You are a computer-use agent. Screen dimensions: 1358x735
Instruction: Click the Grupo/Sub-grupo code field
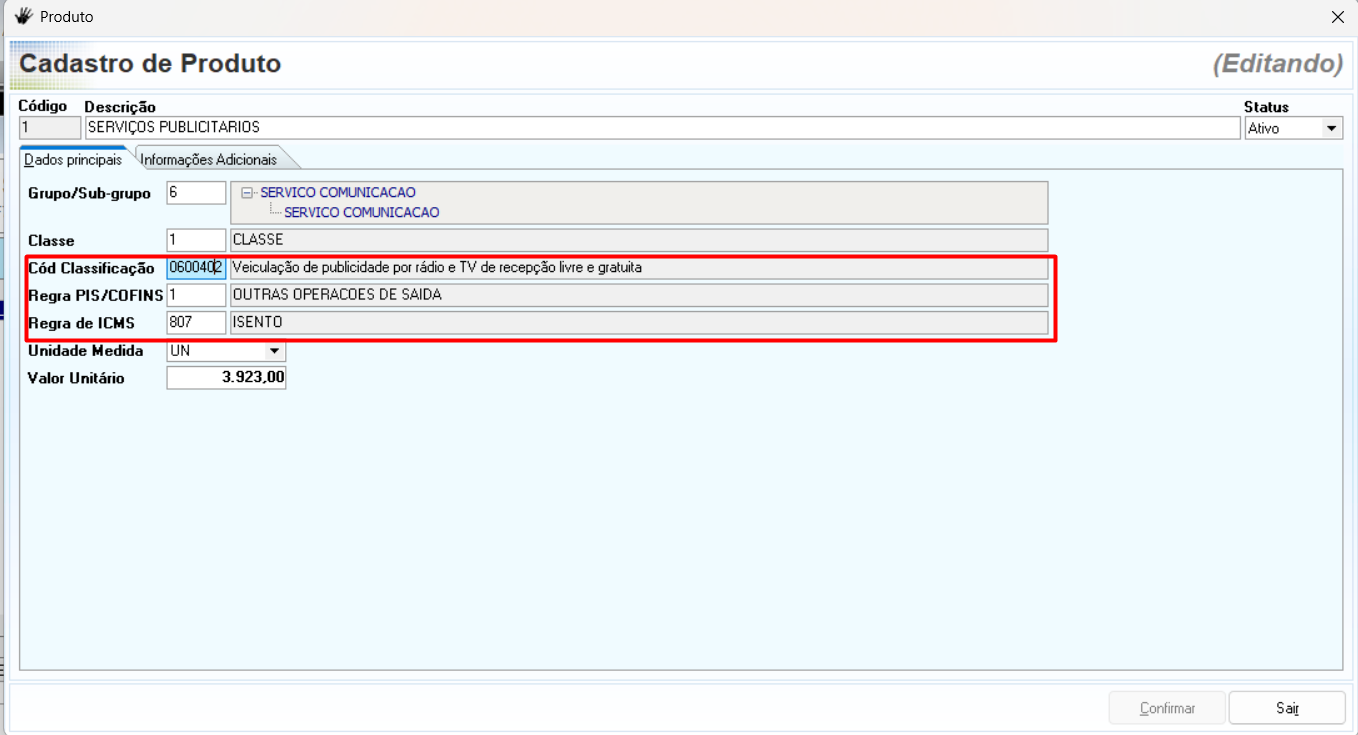point(196,193)
